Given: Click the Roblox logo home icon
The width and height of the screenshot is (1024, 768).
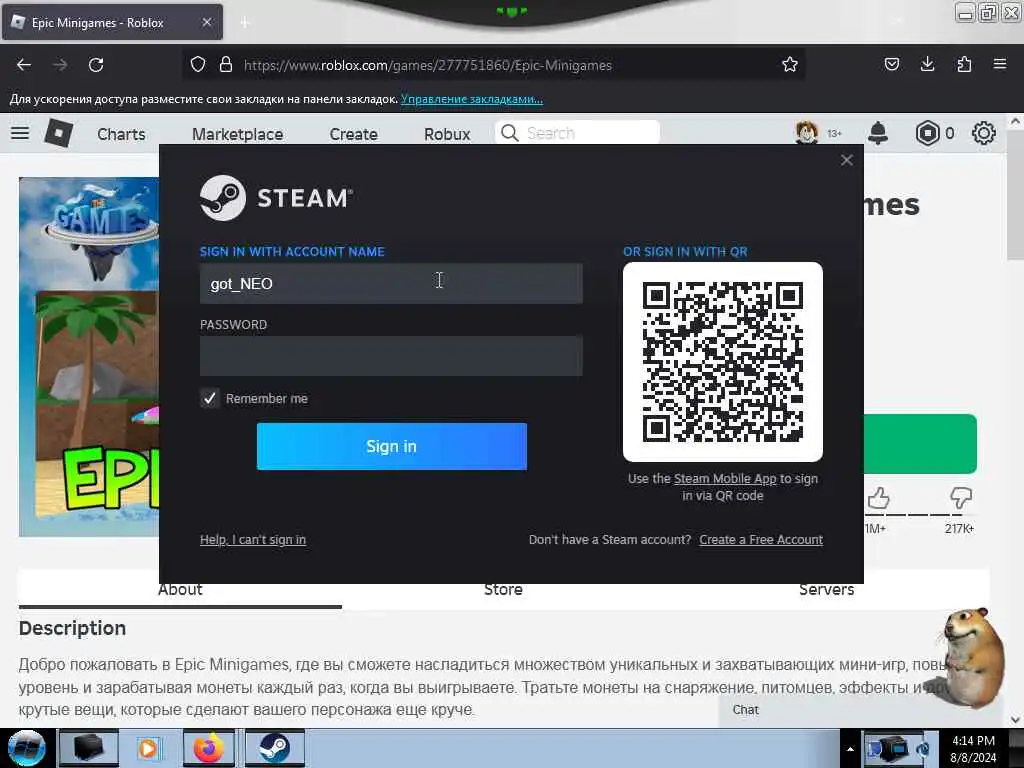Looking at the screenshot, I should [x=58, y=133].
